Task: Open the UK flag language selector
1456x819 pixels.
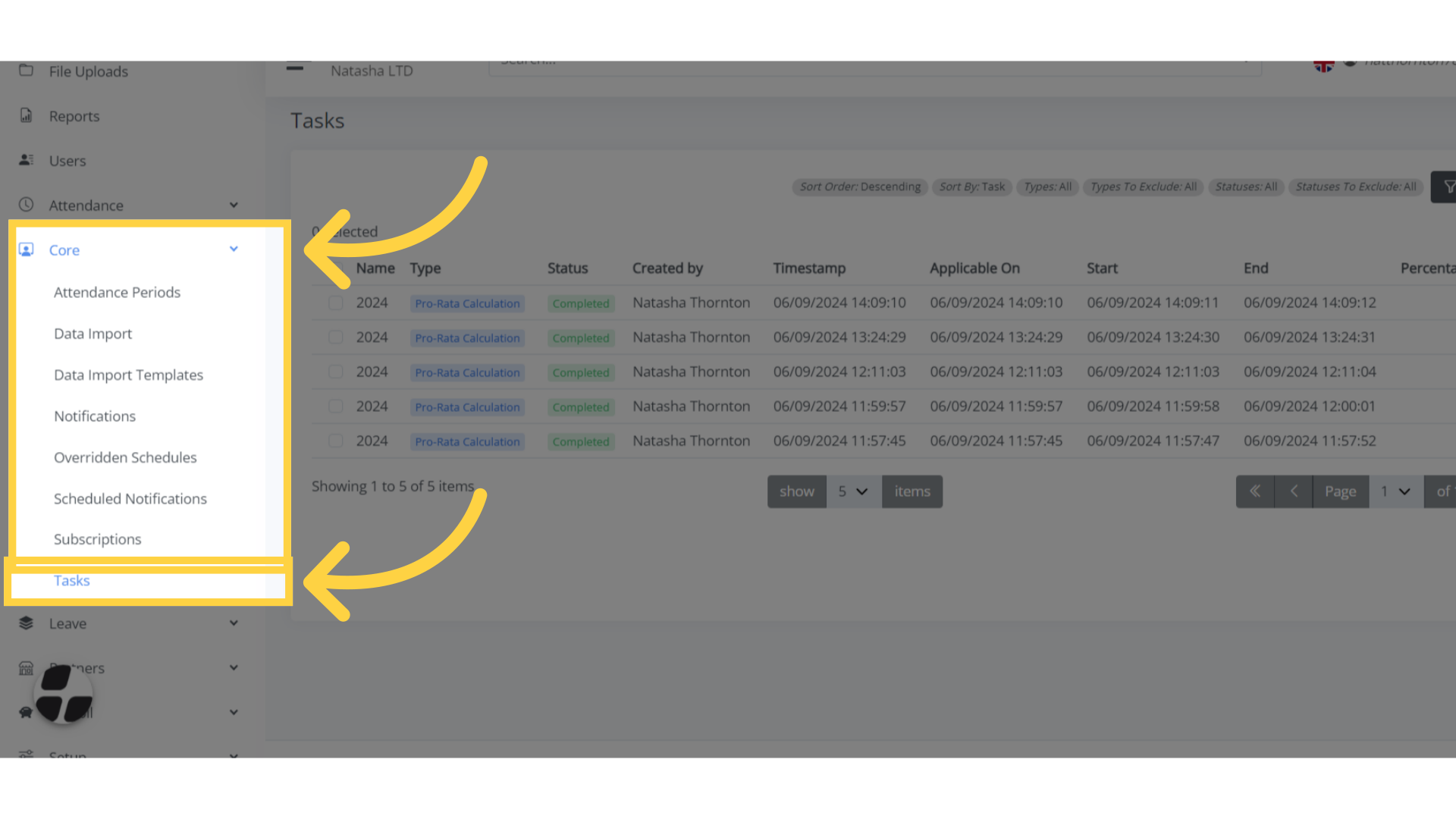Action: click(x=1324, y=64)
